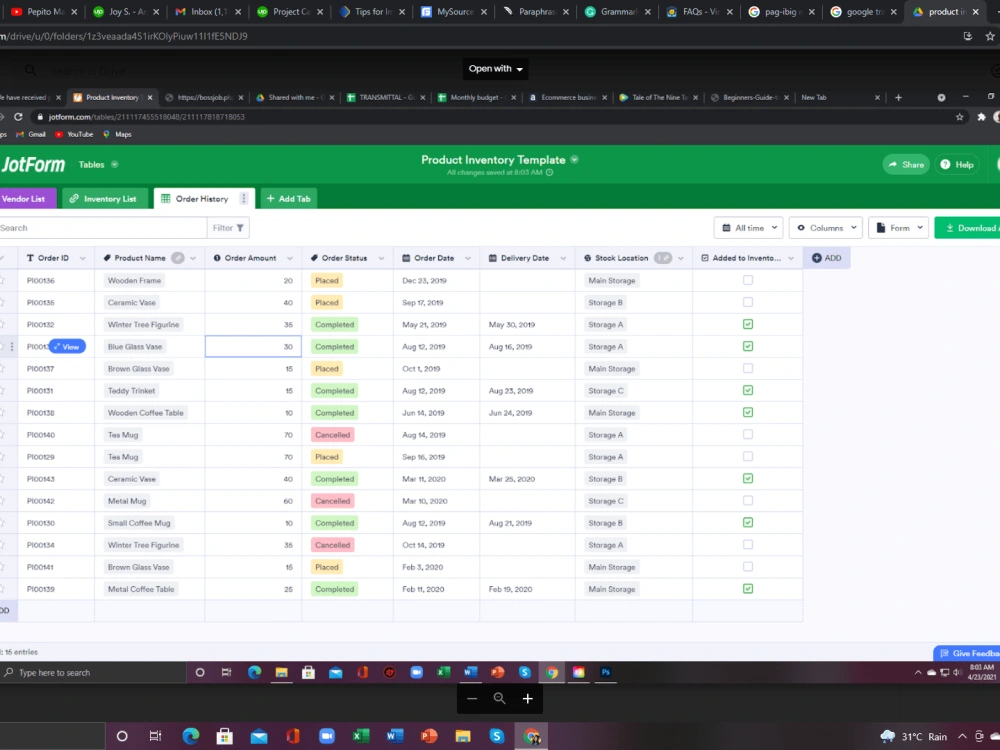1000x750 pixels.
Task: Open the extensions puzzle icon
Action: tap(982, 117)
